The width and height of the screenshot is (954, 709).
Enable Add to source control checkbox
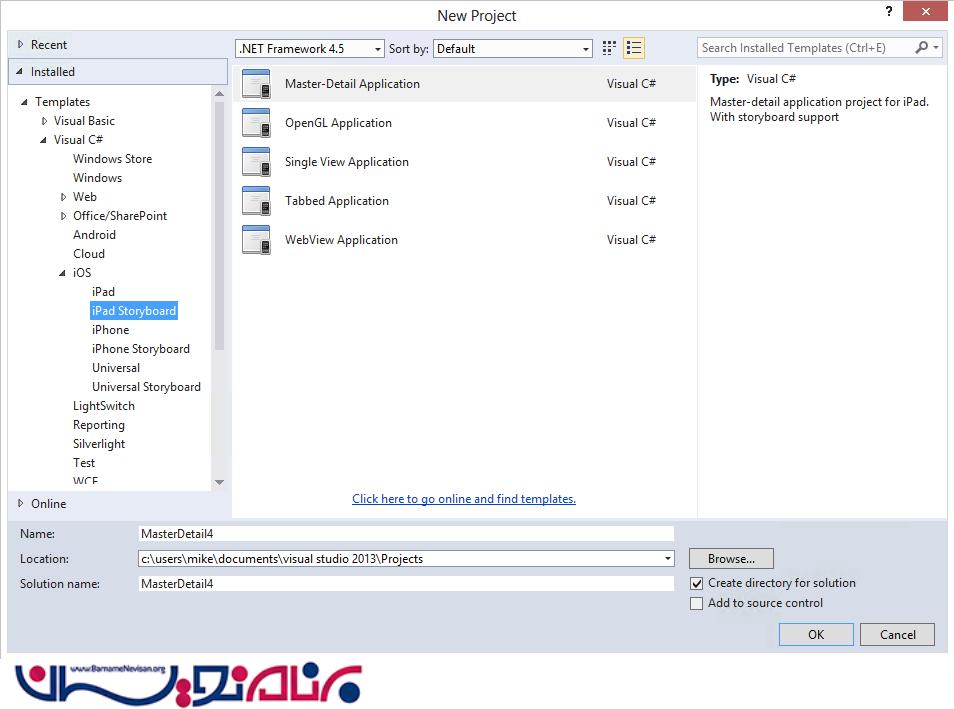[x=697, y=603]
